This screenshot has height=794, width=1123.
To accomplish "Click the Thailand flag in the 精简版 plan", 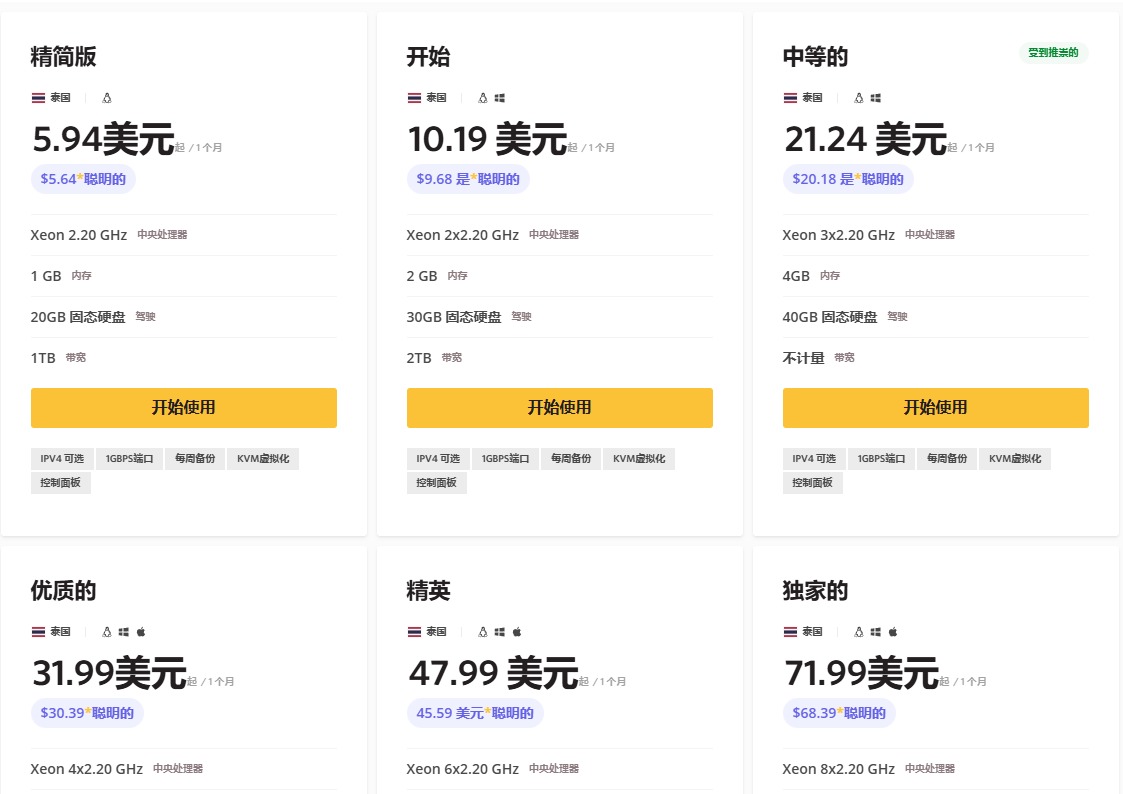I will click(38, 98).
